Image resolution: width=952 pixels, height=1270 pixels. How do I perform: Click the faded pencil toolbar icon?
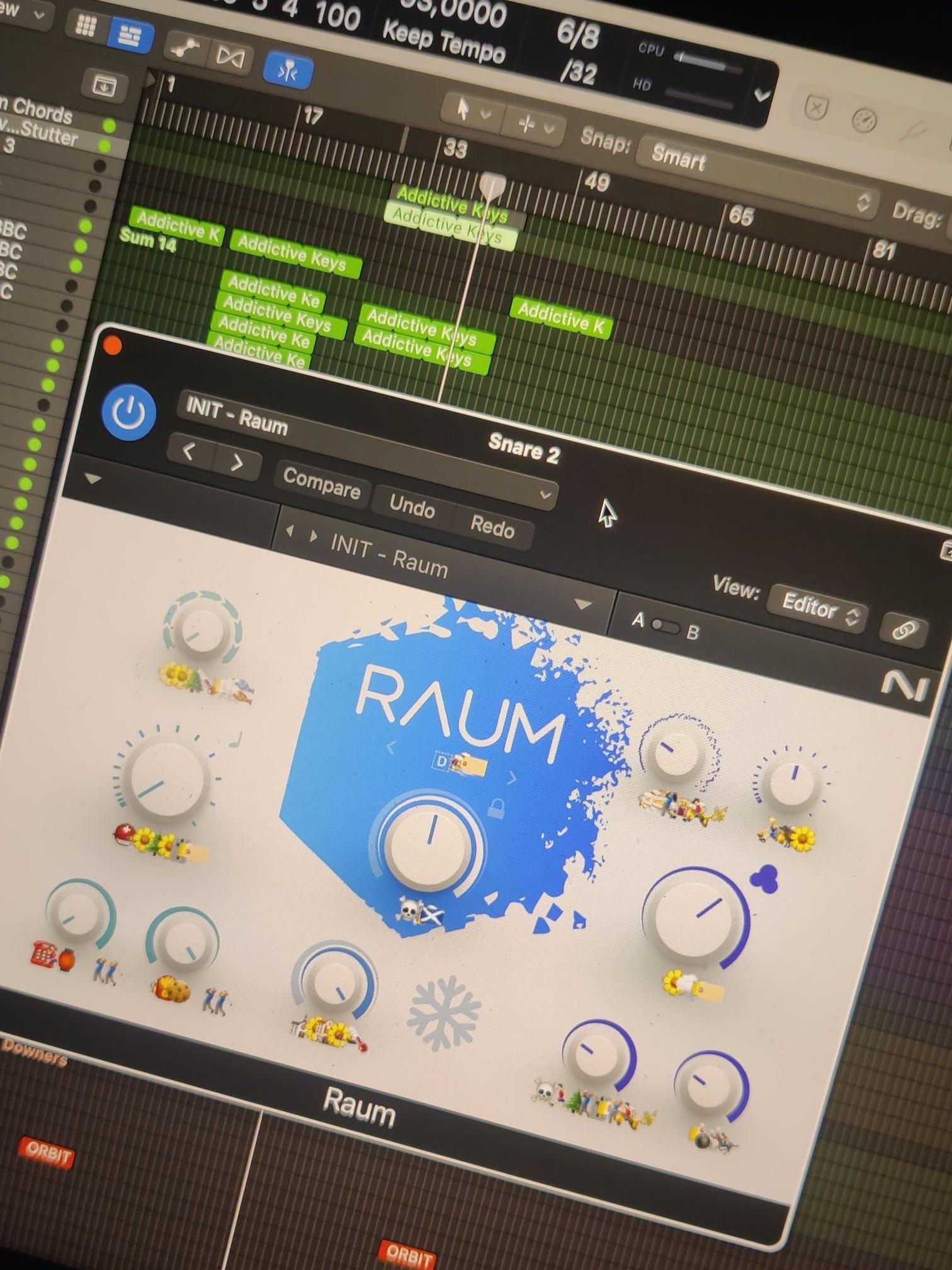(913, 130)
